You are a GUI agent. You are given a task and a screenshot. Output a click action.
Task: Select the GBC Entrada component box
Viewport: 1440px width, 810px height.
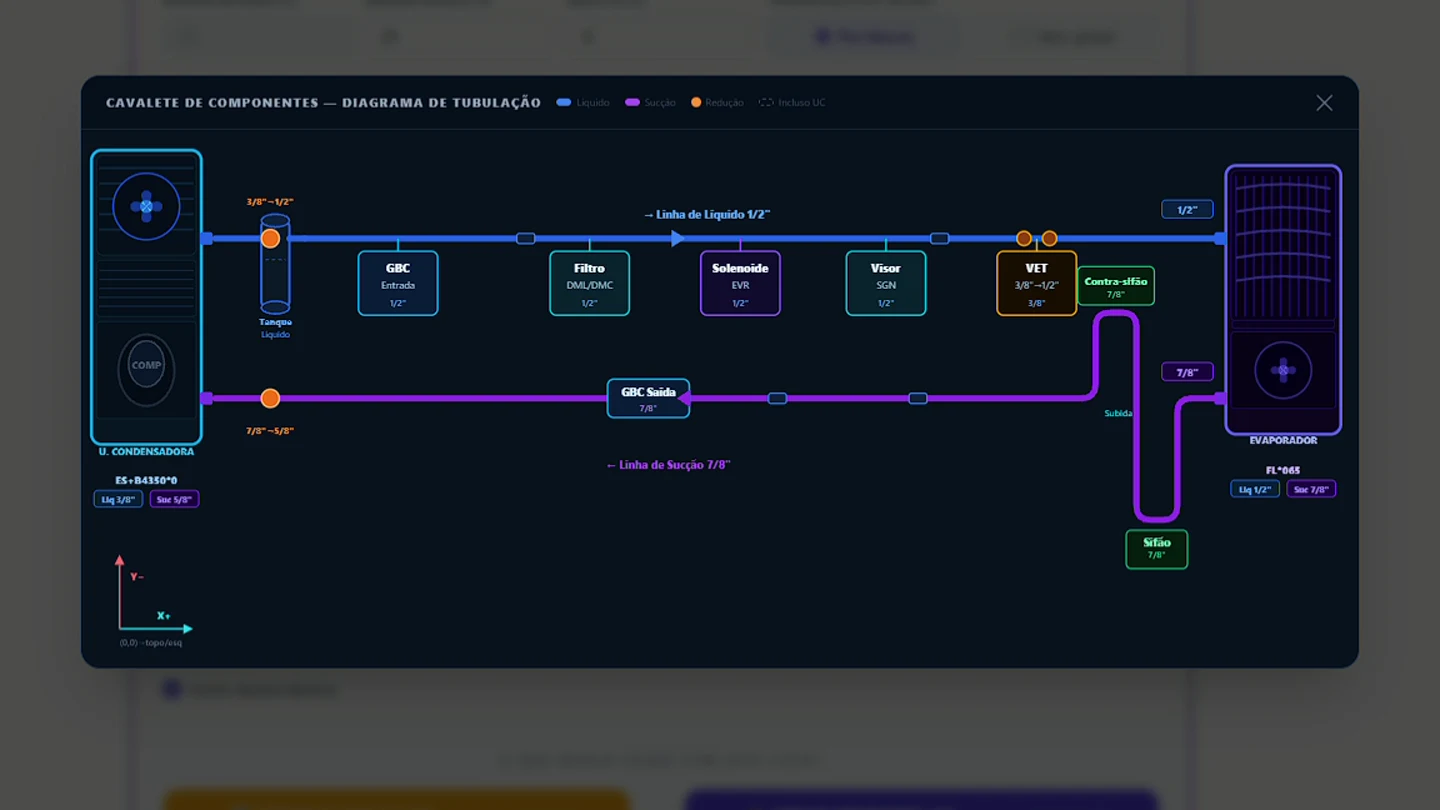point(398,283)
